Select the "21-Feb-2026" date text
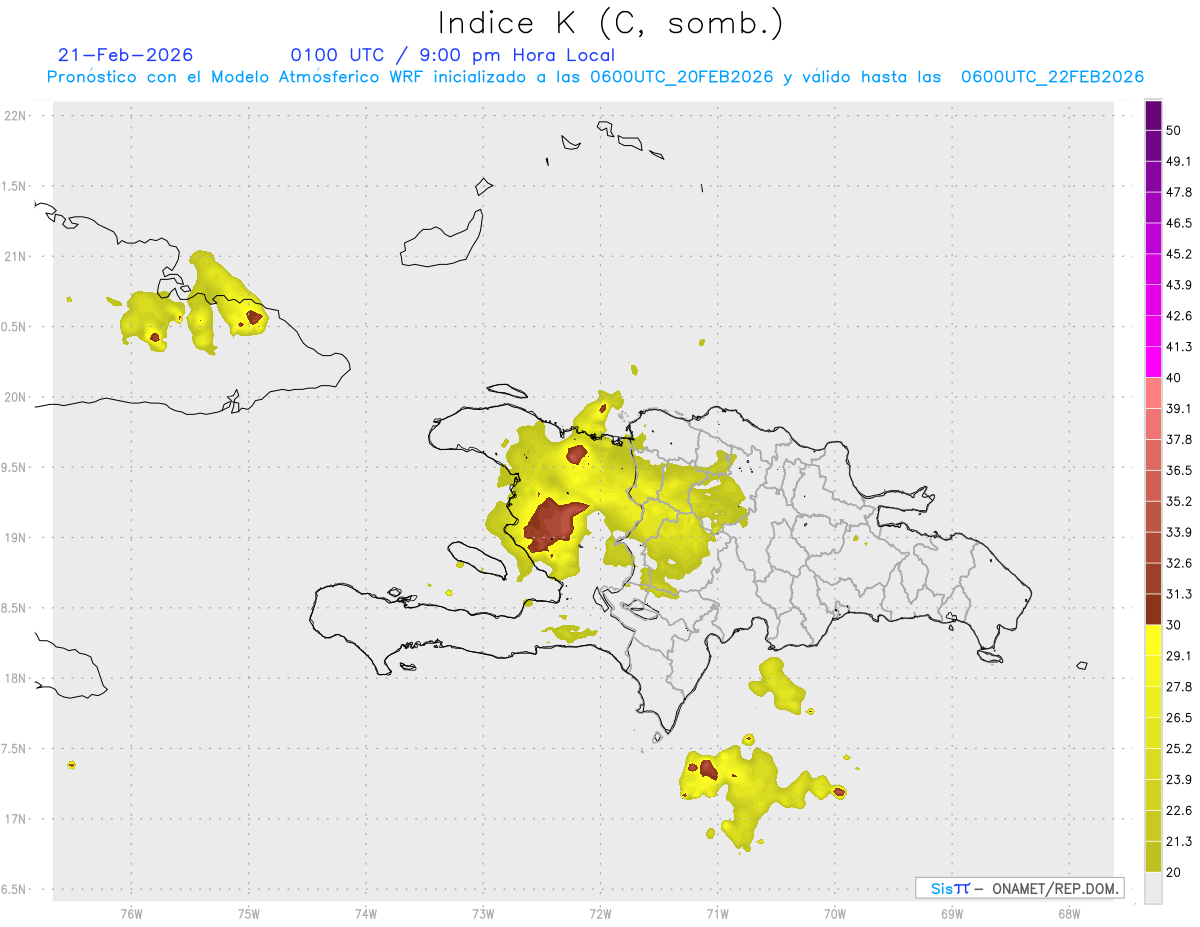The height and width of the screenshot is (927, 1200). [x=125, y=55]
